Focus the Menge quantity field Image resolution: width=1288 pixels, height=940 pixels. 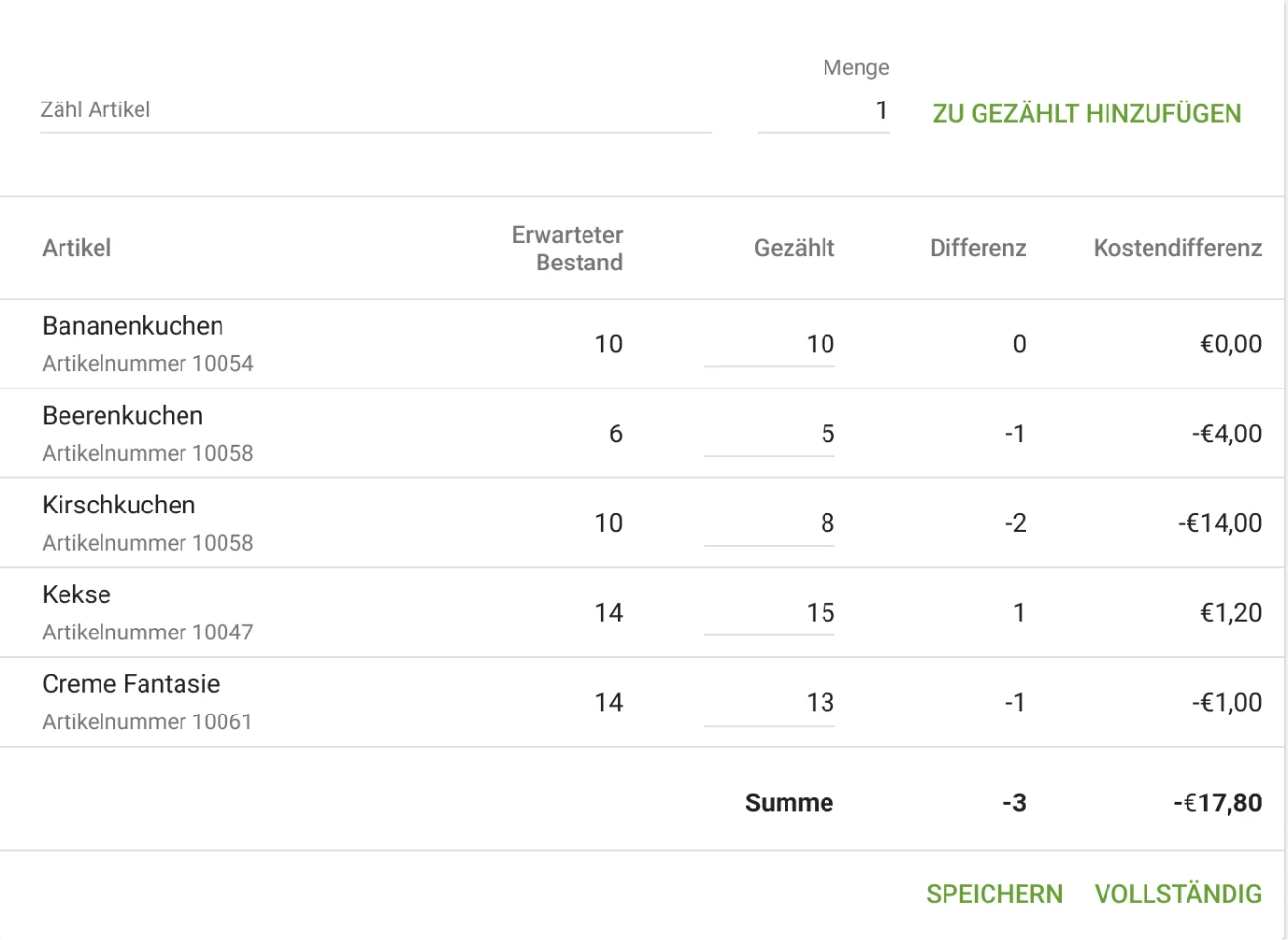pyautogui.click(x=824, y=111)
